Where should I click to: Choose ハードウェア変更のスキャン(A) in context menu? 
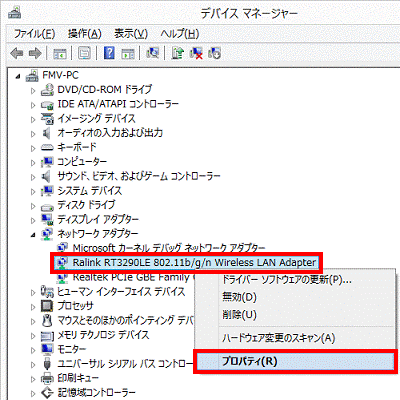(x=279, y=338)
